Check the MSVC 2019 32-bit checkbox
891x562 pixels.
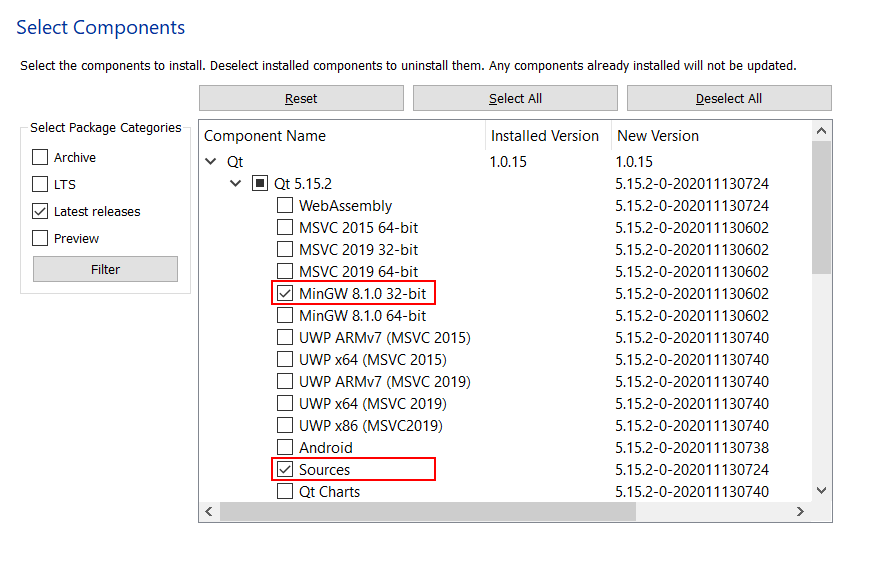click(x=285, y=249)
